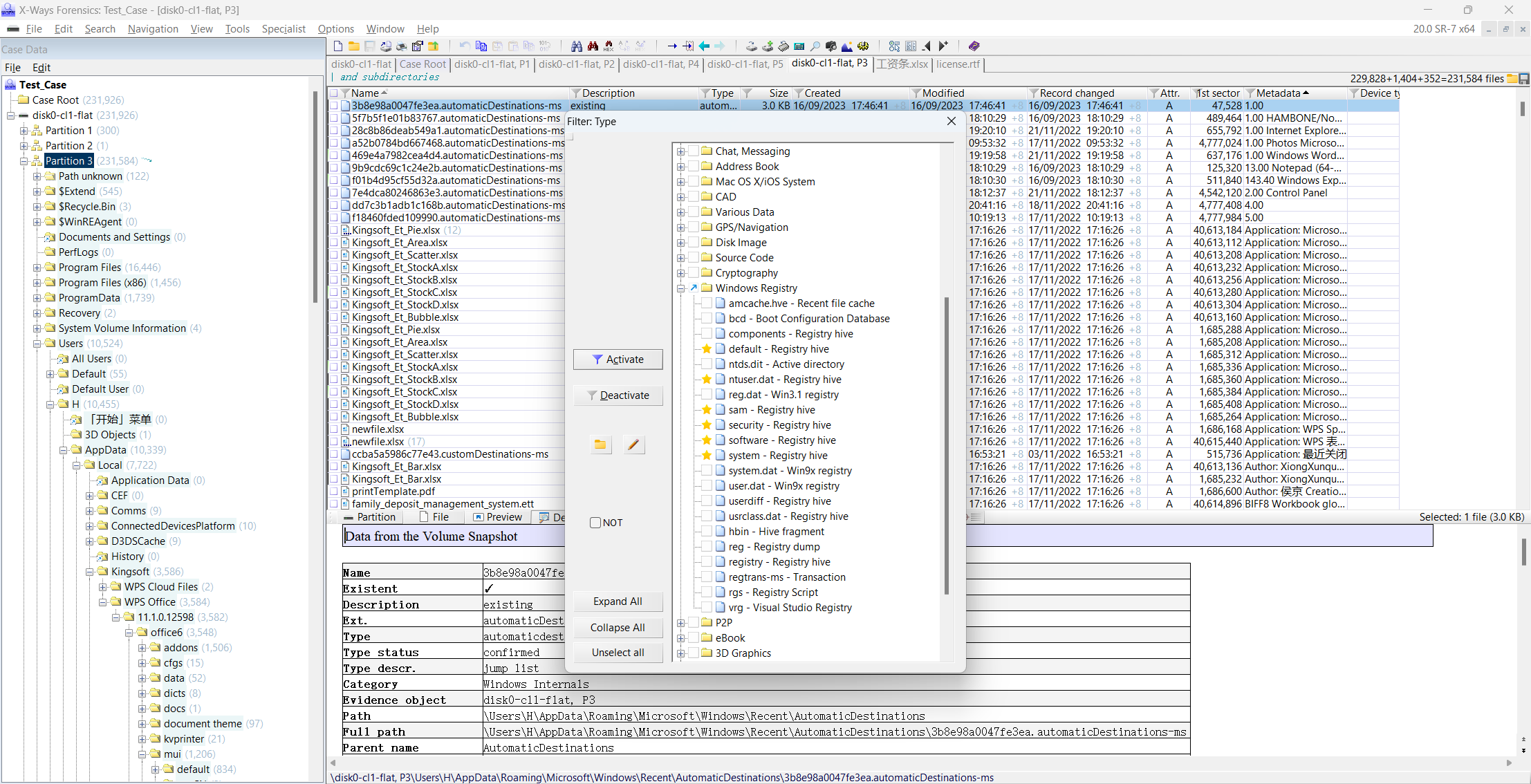Expand the Cryptography filter category
Viewport: 1531px width, 784px height.
point(681,273)
